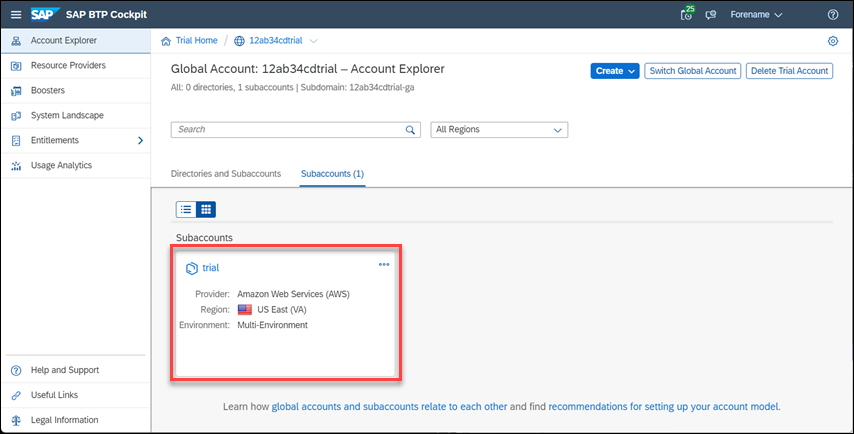Click the globe icon beside 12ab34cdtrial

tap(239, 41)
